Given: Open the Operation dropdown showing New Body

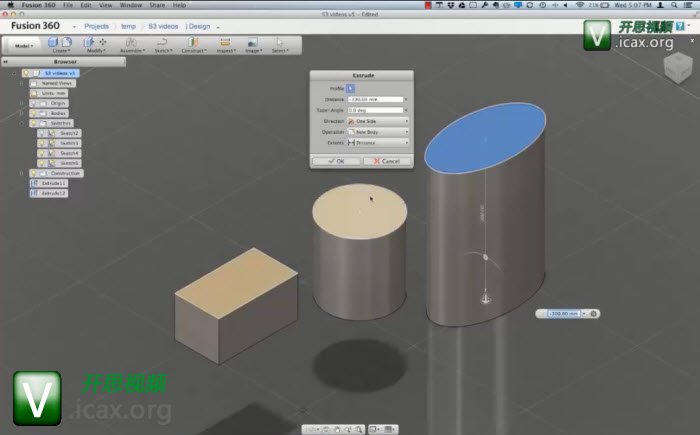Looking at the screenshot, I should pos(377,132).
